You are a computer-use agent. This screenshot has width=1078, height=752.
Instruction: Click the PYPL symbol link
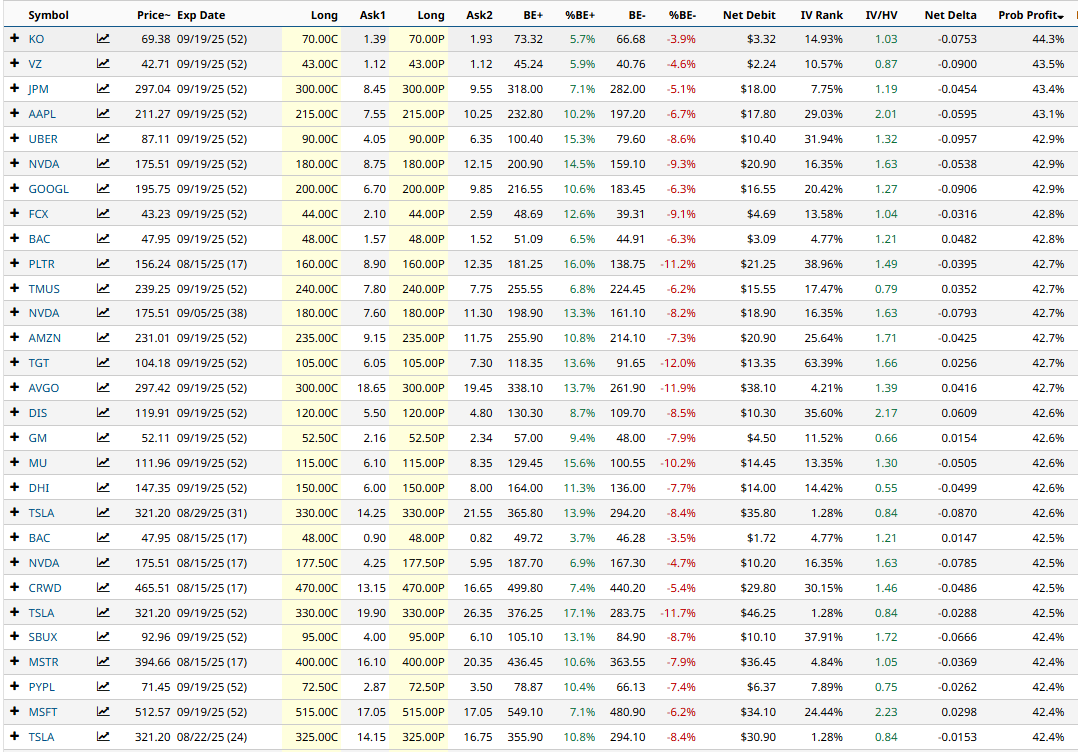pyautogui.click(x=41, y=687)
